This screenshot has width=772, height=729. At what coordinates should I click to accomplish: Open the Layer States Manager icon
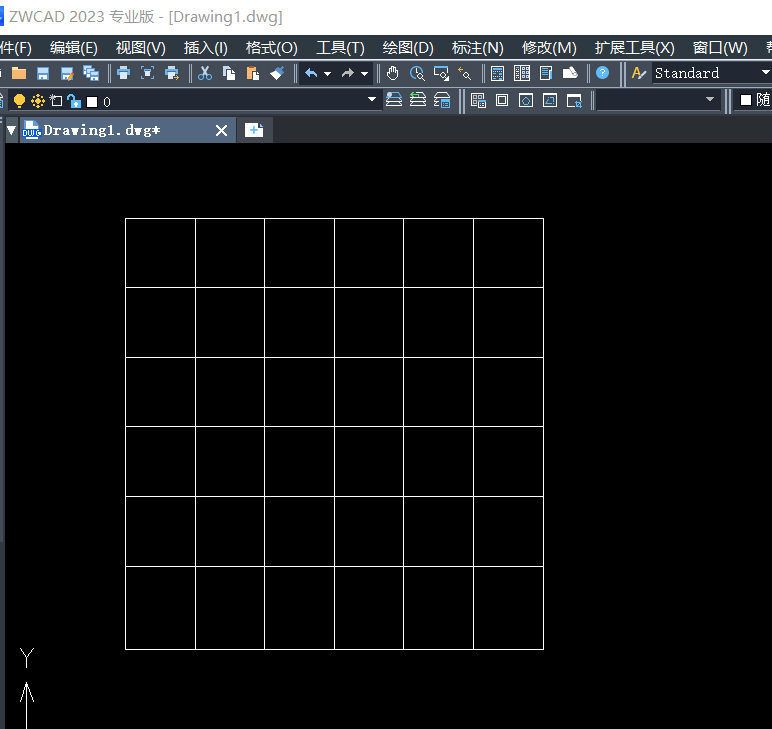[x=442, y=100]
